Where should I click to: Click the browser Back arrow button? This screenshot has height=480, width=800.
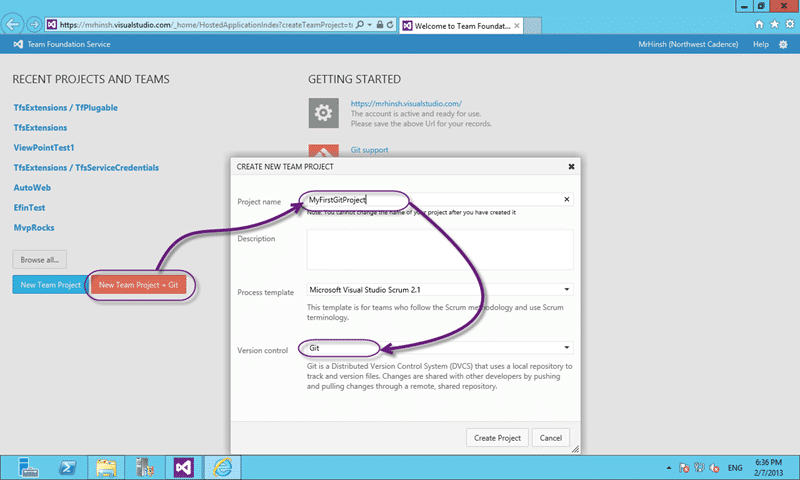[x=12, y=24]
